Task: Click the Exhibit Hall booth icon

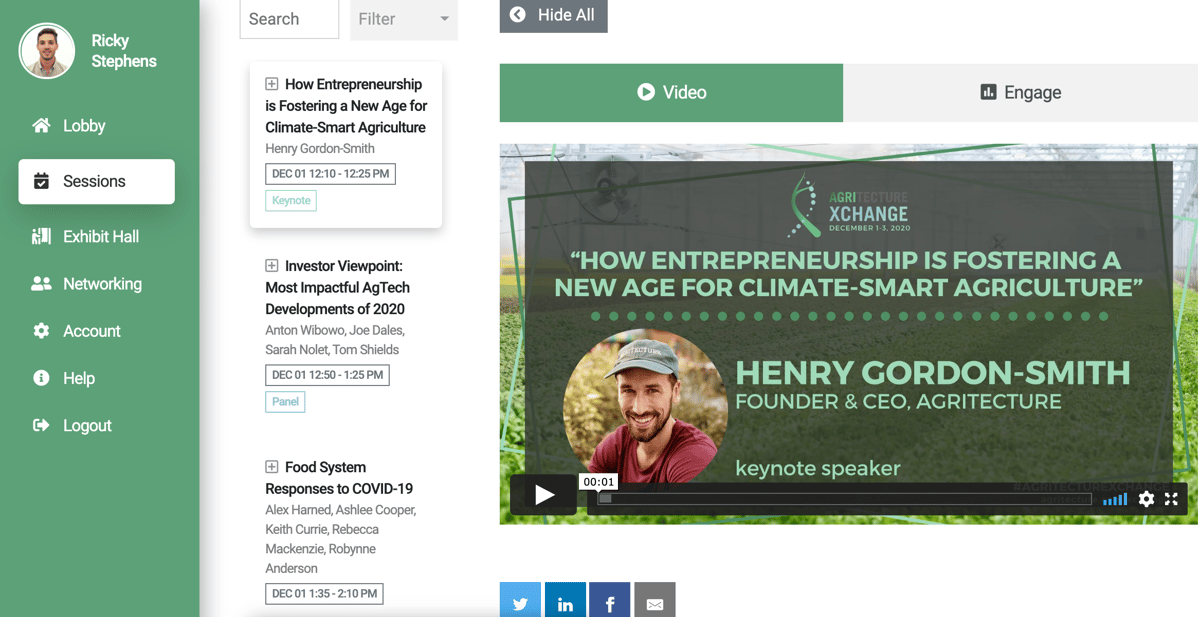Action: point(41,237)
